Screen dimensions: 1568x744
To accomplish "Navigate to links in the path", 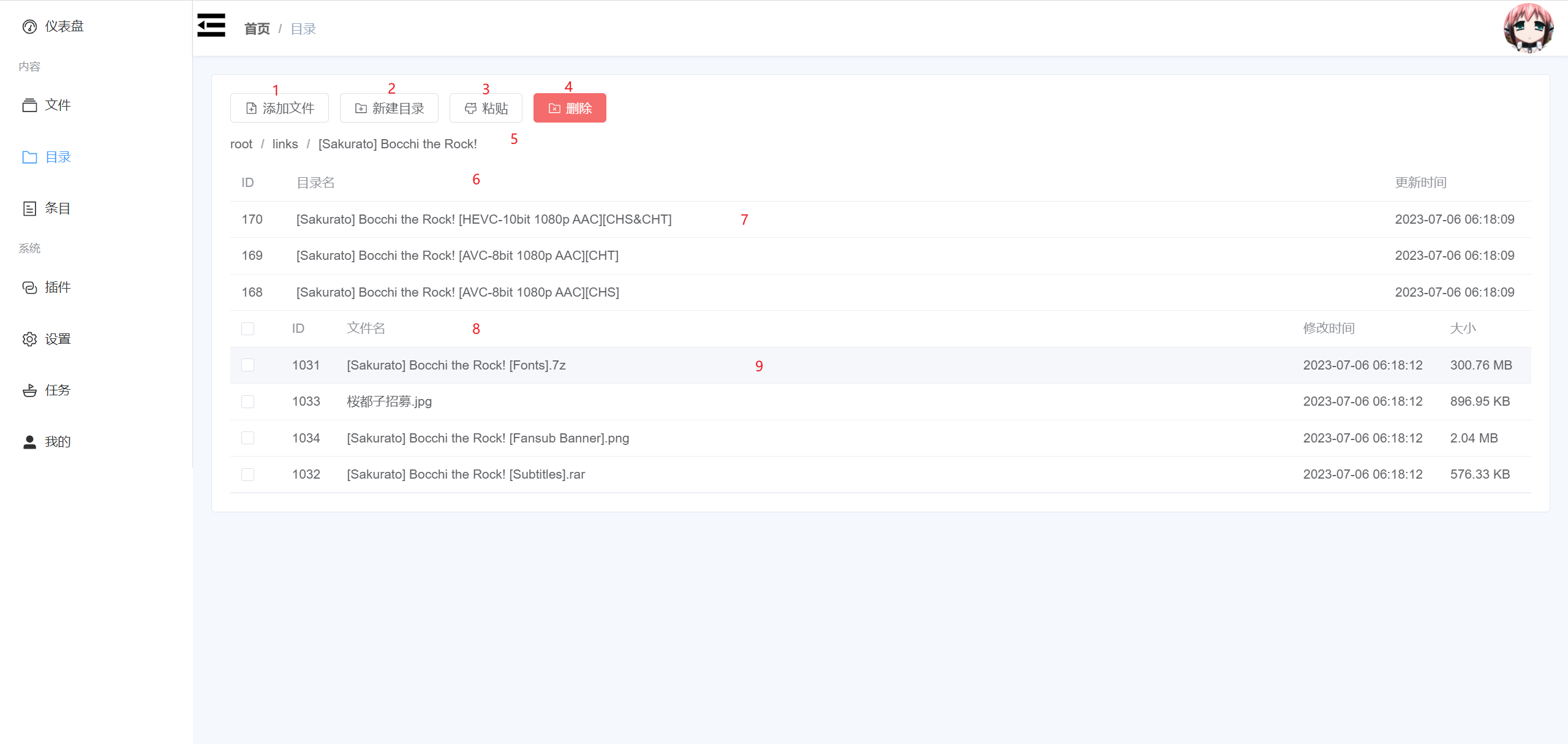I will tap(285, 144).
